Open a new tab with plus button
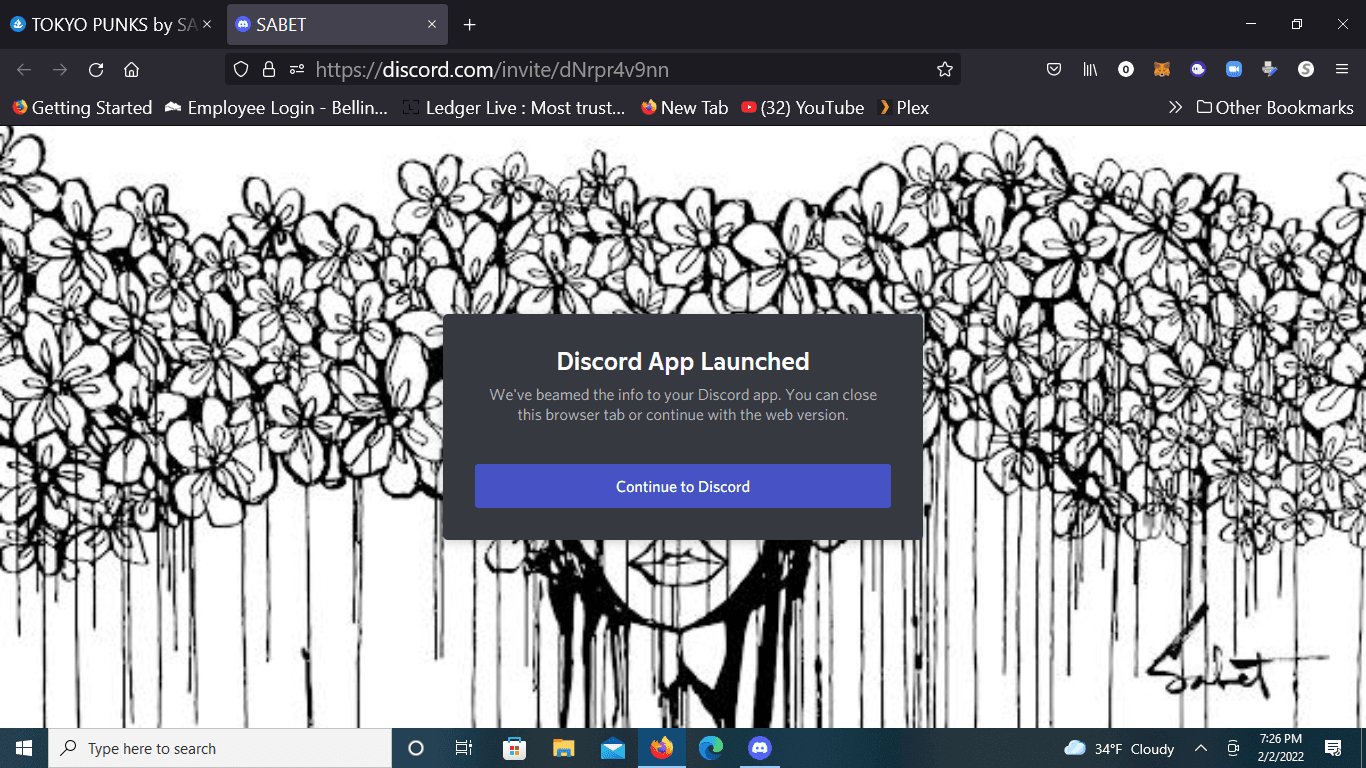The image size is (1366, 768). [469, 25]
